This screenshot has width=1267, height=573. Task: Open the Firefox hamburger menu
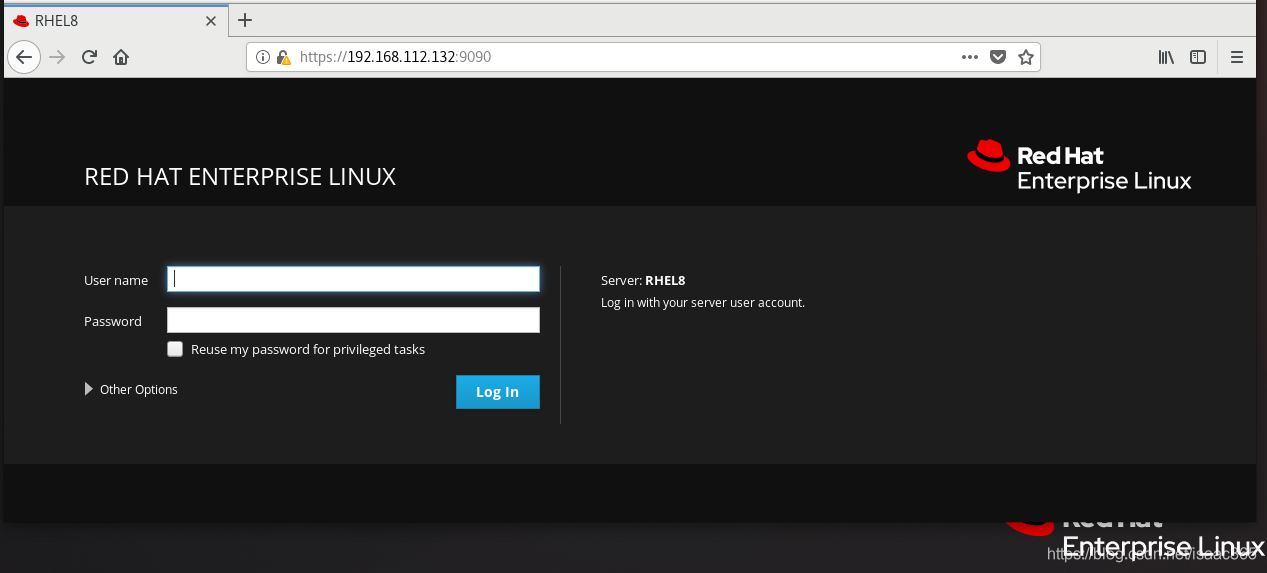click(x=1237, y=57)
